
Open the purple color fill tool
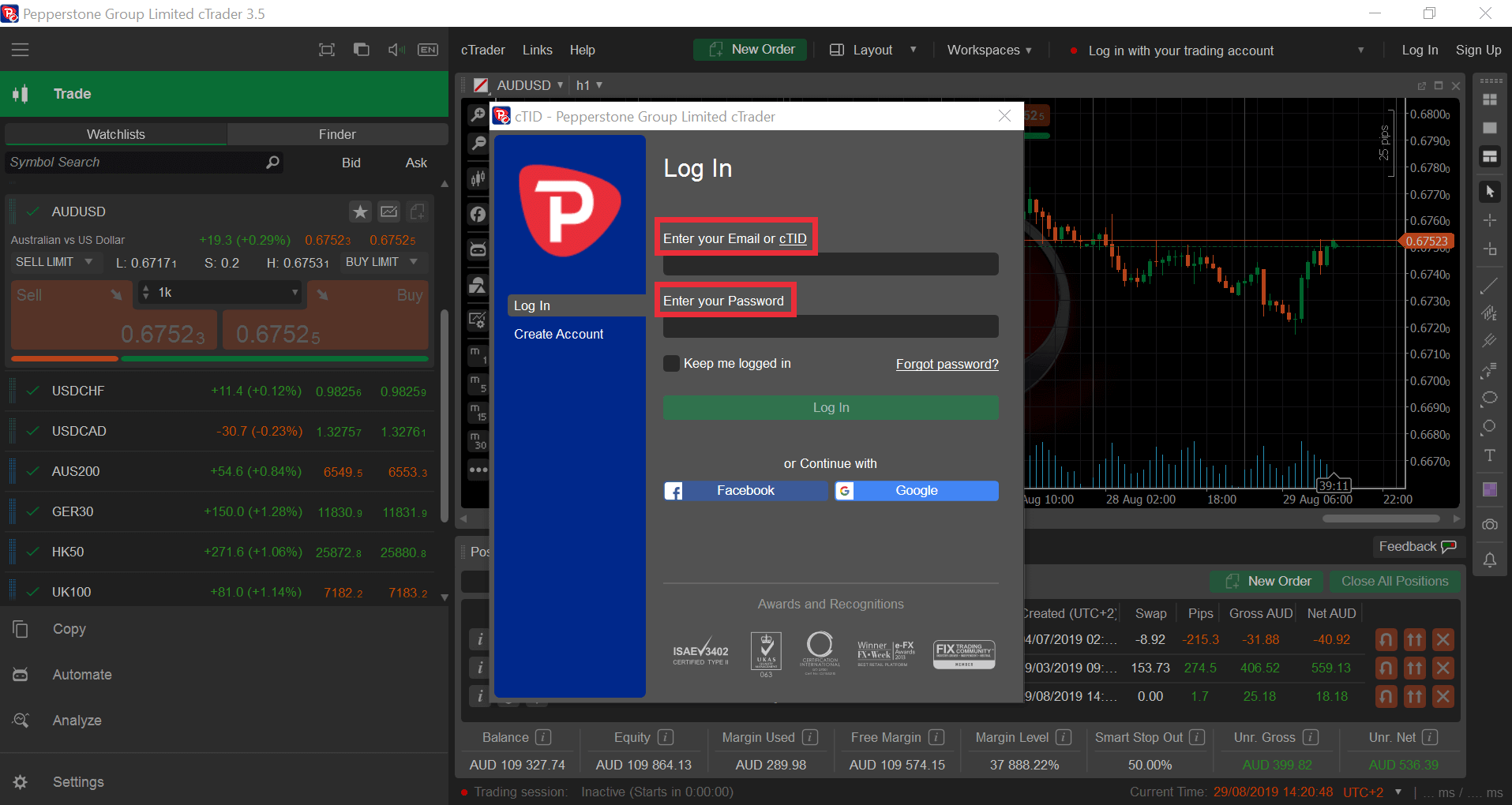1490,489
